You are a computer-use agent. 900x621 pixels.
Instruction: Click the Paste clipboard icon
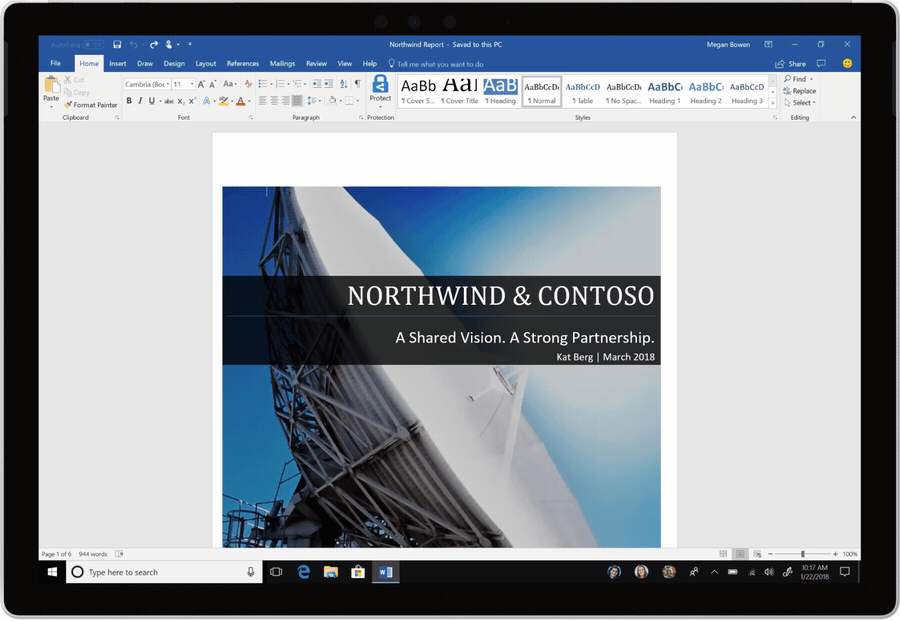coord(51,85)
